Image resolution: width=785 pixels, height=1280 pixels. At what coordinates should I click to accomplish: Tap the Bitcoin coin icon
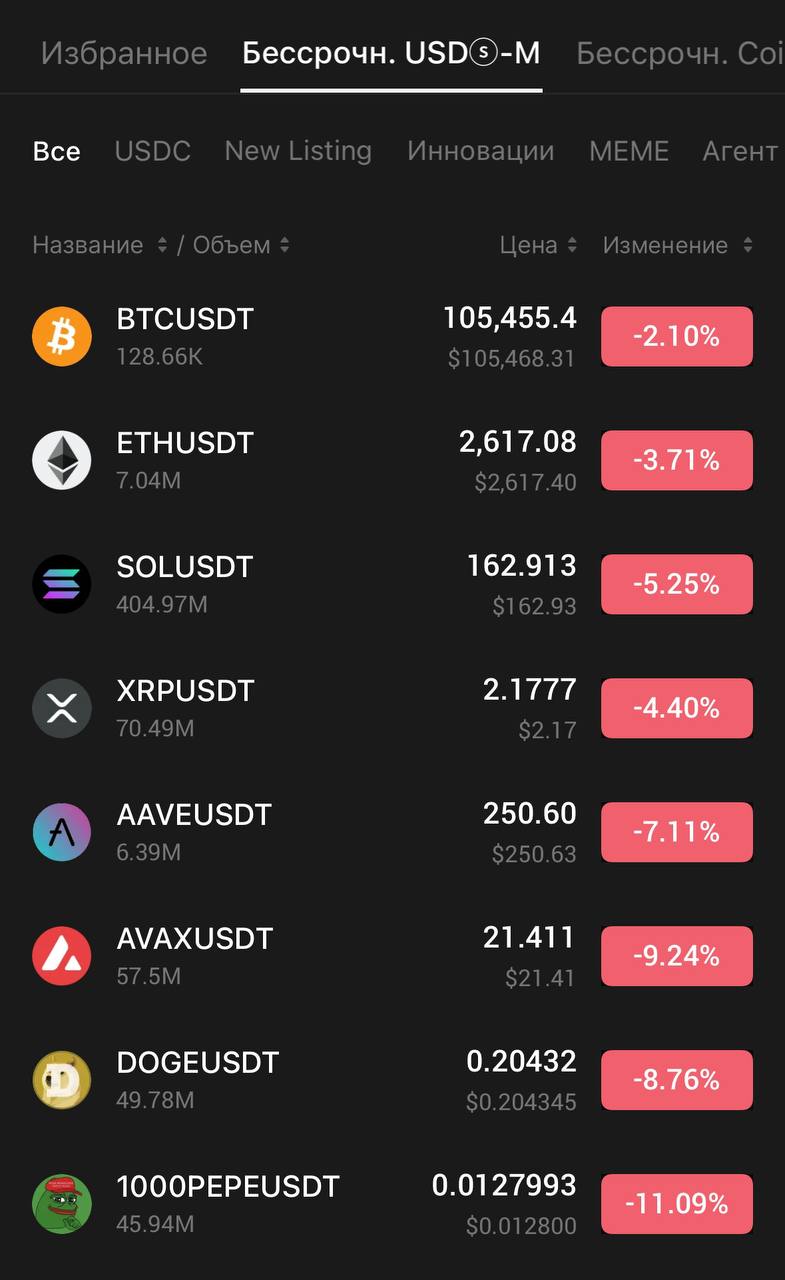[x=62, y=336]
